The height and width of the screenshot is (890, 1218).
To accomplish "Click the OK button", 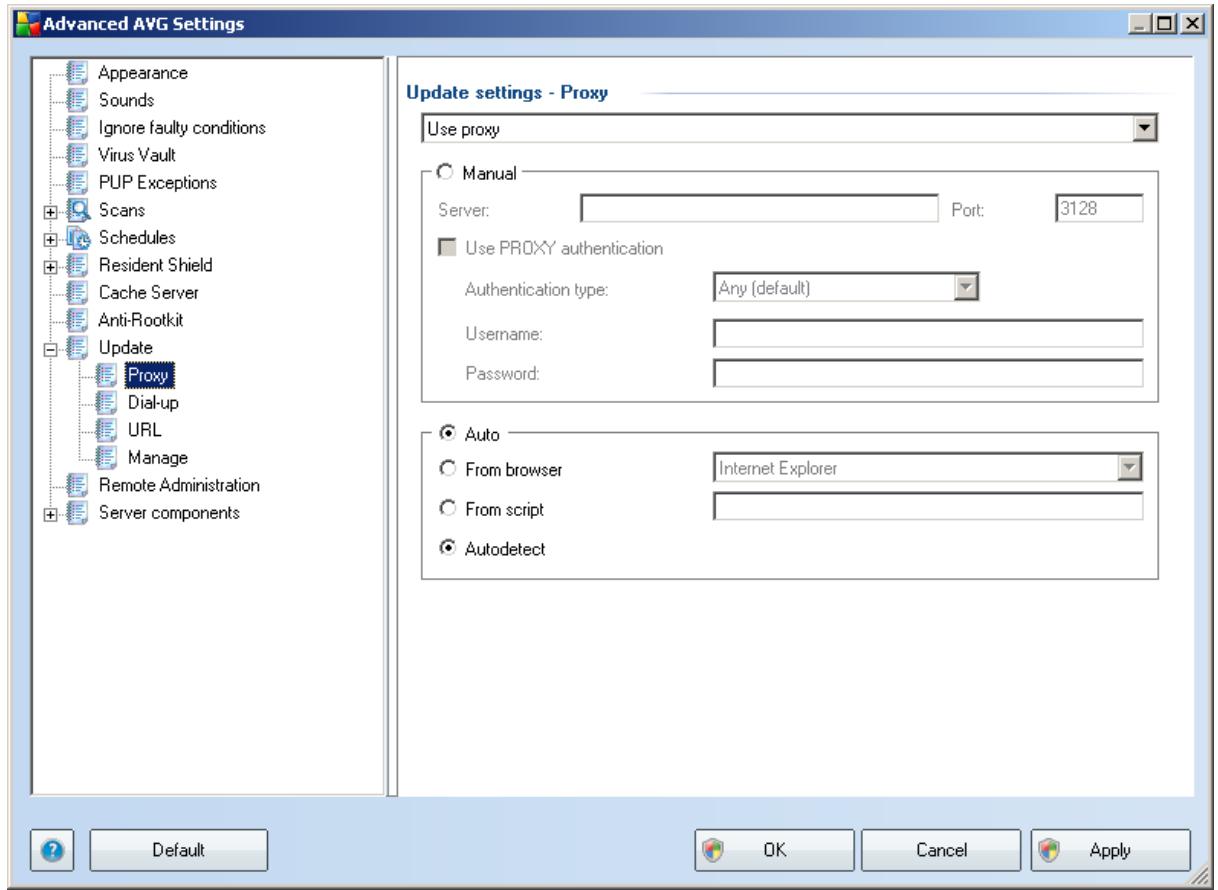I will pos(774,849).
